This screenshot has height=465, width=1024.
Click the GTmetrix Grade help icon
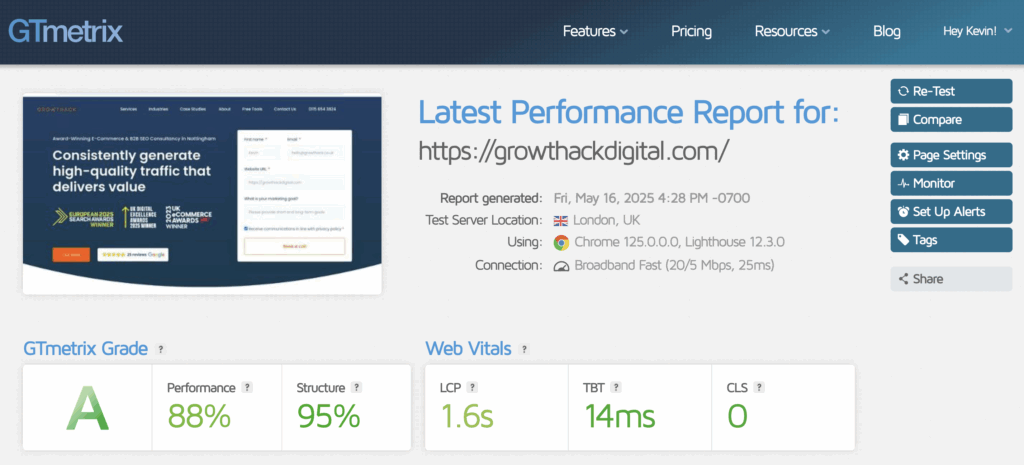(161, 349)
